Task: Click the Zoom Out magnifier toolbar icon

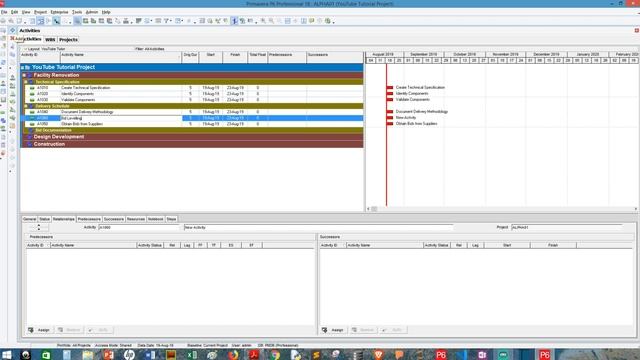Action: tap(271, 21)
